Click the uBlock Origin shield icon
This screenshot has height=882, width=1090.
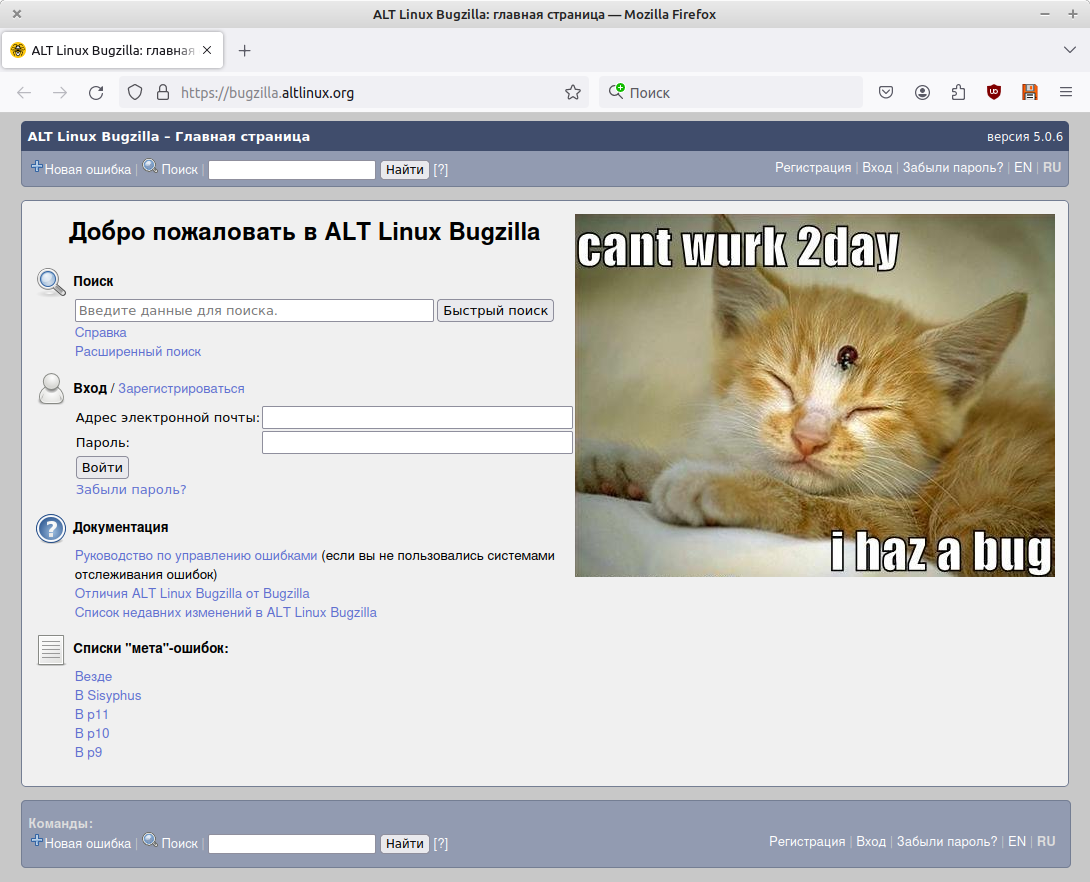point(994,93)
